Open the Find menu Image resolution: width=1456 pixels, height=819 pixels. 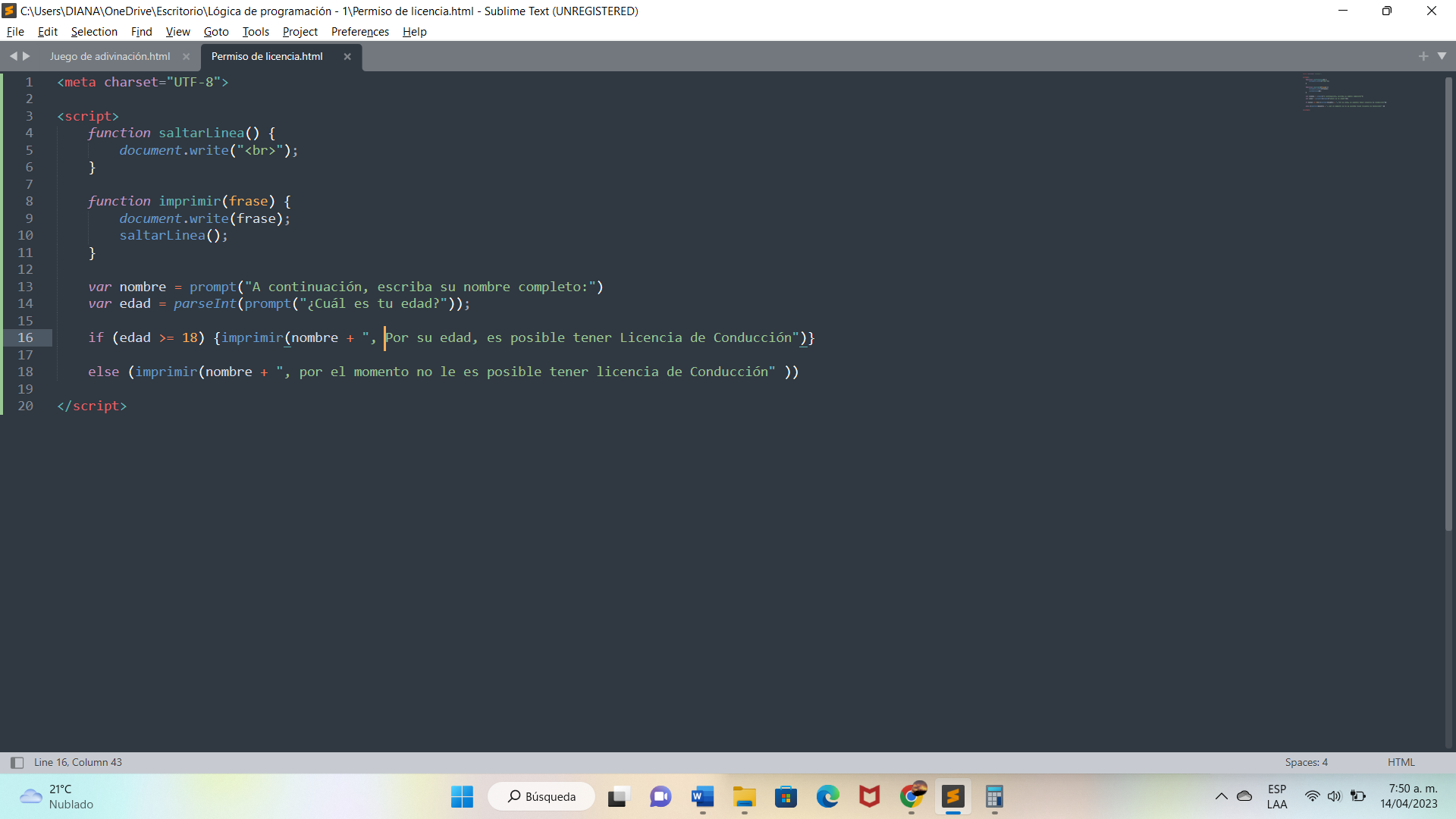tap(141, 32)
